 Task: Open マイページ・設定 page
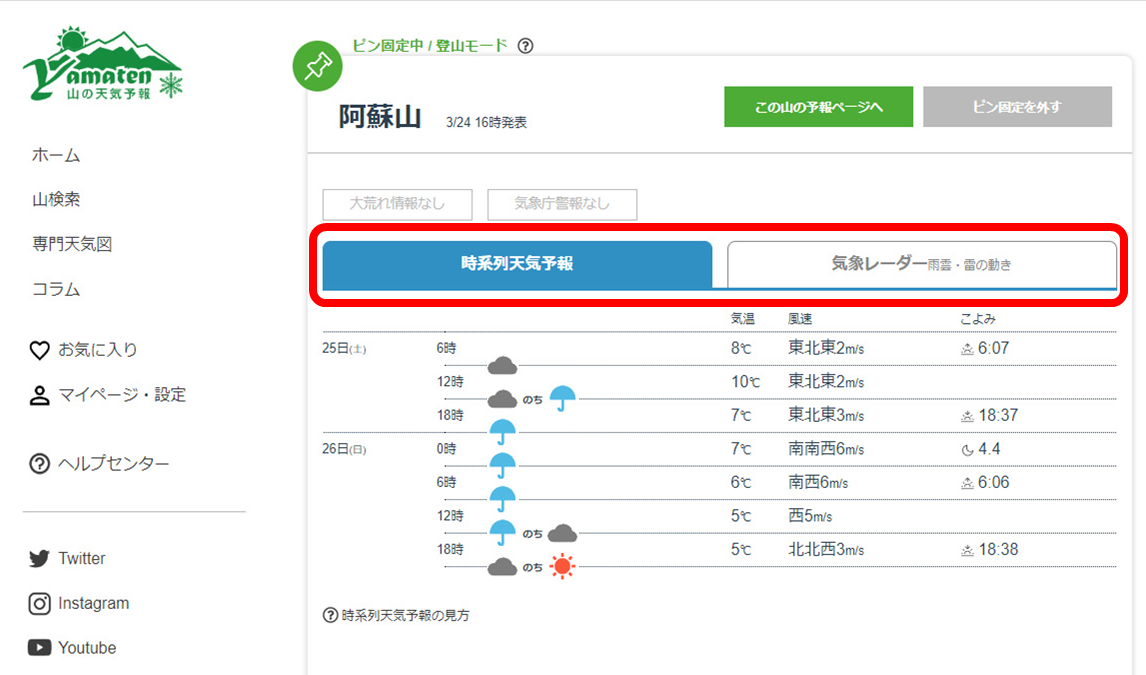(x=122, y=395)
